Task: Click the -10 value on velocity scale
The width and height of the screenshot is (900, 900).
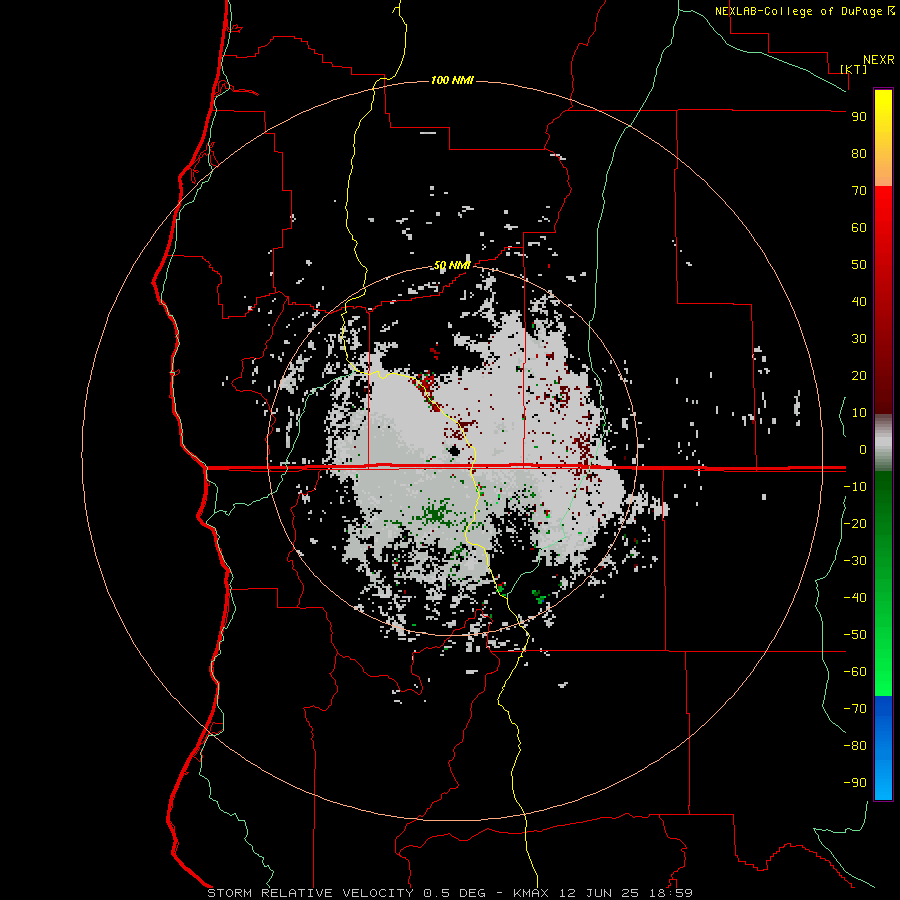Action: pos(855,487)
